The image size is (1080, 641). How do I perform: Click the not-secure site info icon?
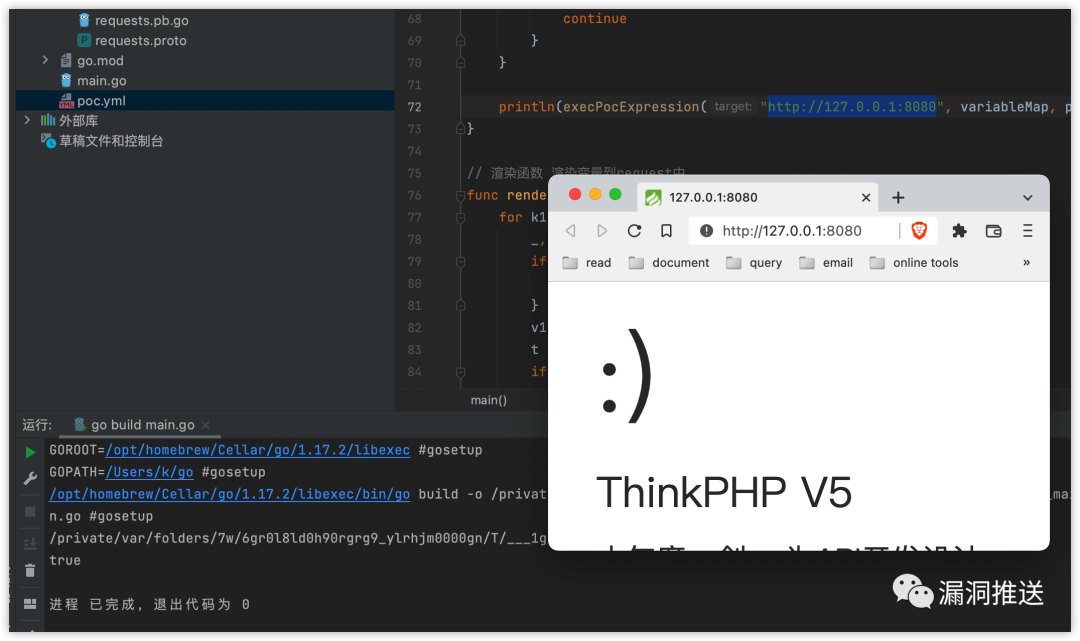[x=706, y=231]
